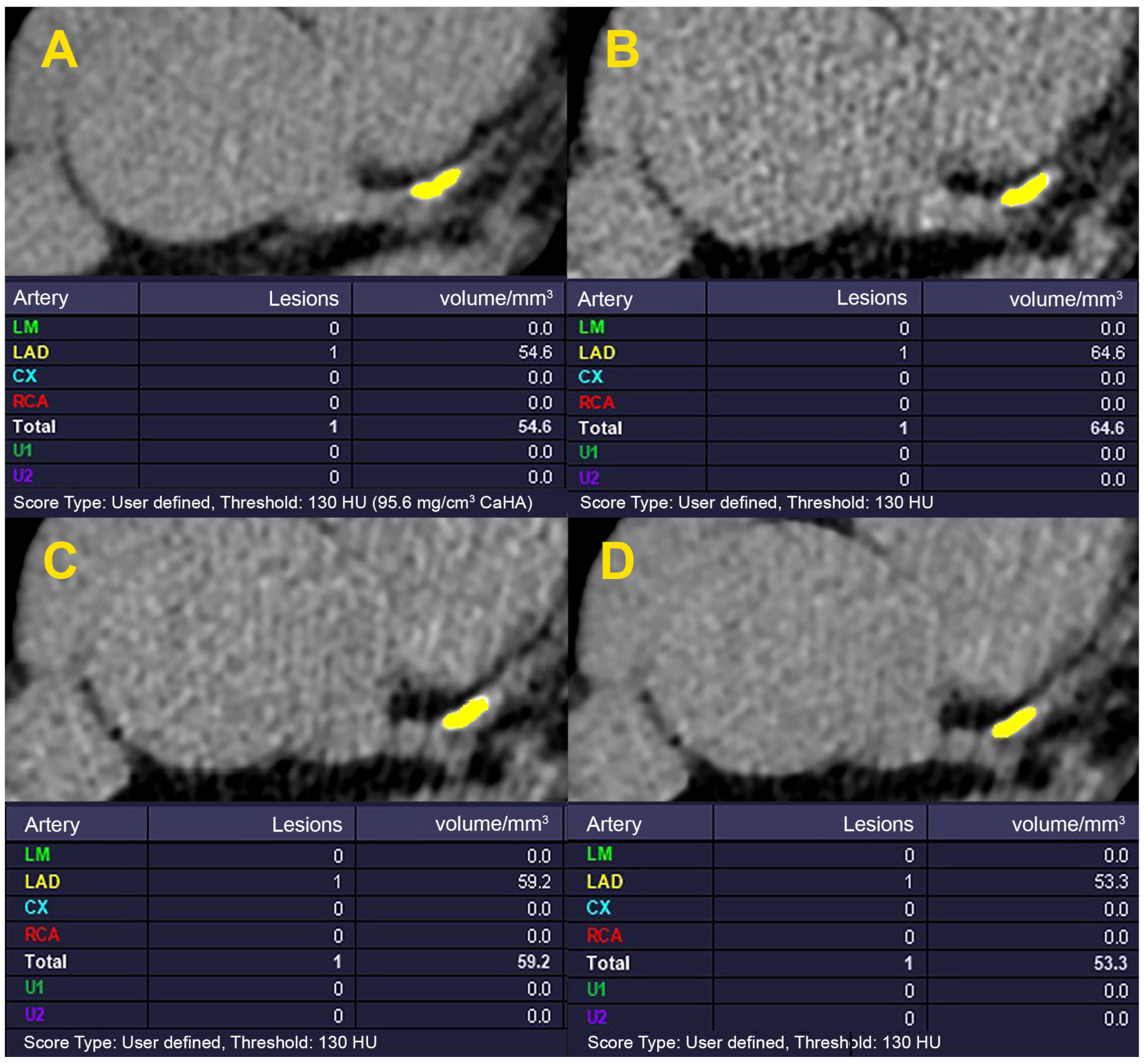
Task: Click the Score Type threshold line in panel D
Action: tap(764, 1042)
